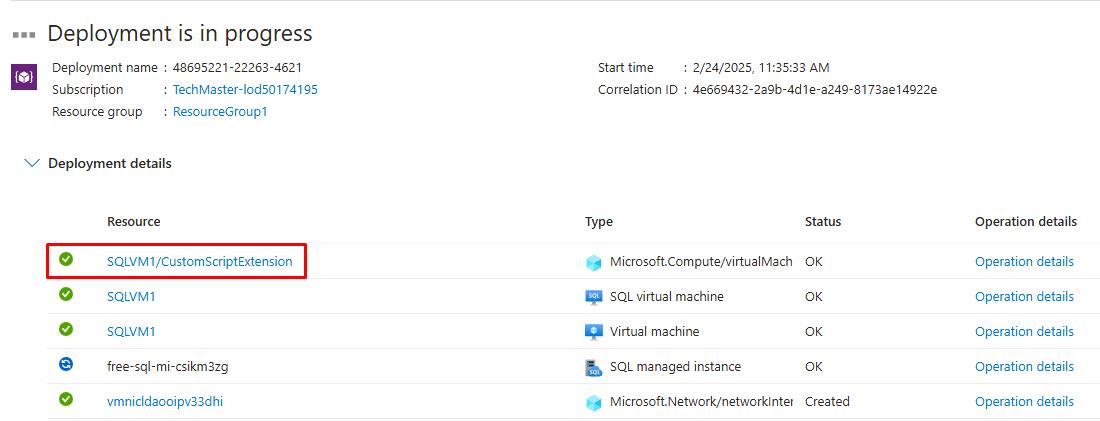Click the deployment name value 48695221-22263-4621
Viewport: 1100px width, 421px height.
tap(237, 67)
